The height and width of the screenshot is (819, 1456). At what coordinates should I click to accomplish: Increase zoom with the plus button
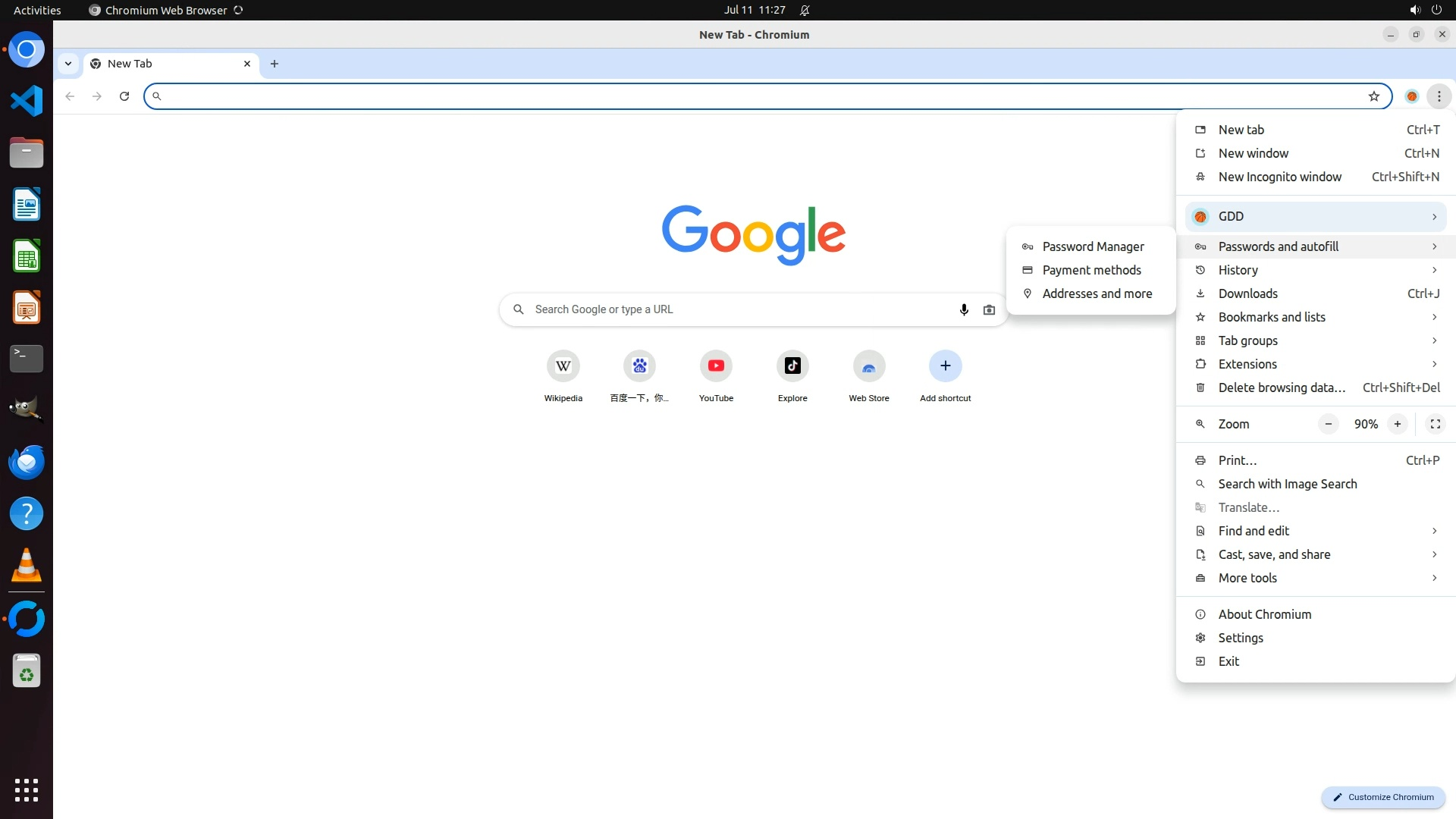pyautogui.click(x=1397, y=424)
